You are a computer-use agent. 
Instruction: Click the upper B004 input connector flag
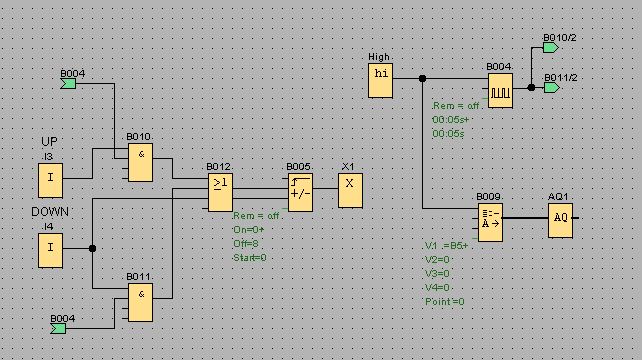pos(68,84)
